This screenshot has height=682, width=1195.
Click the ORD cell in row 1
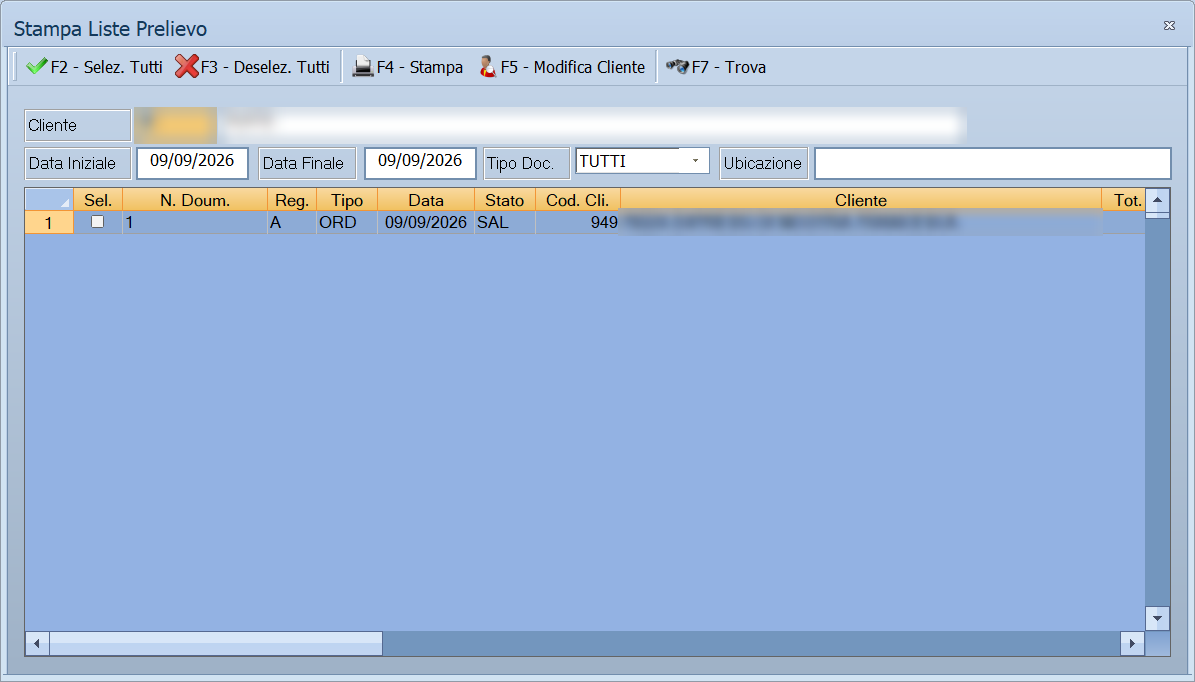coord(347,223)
